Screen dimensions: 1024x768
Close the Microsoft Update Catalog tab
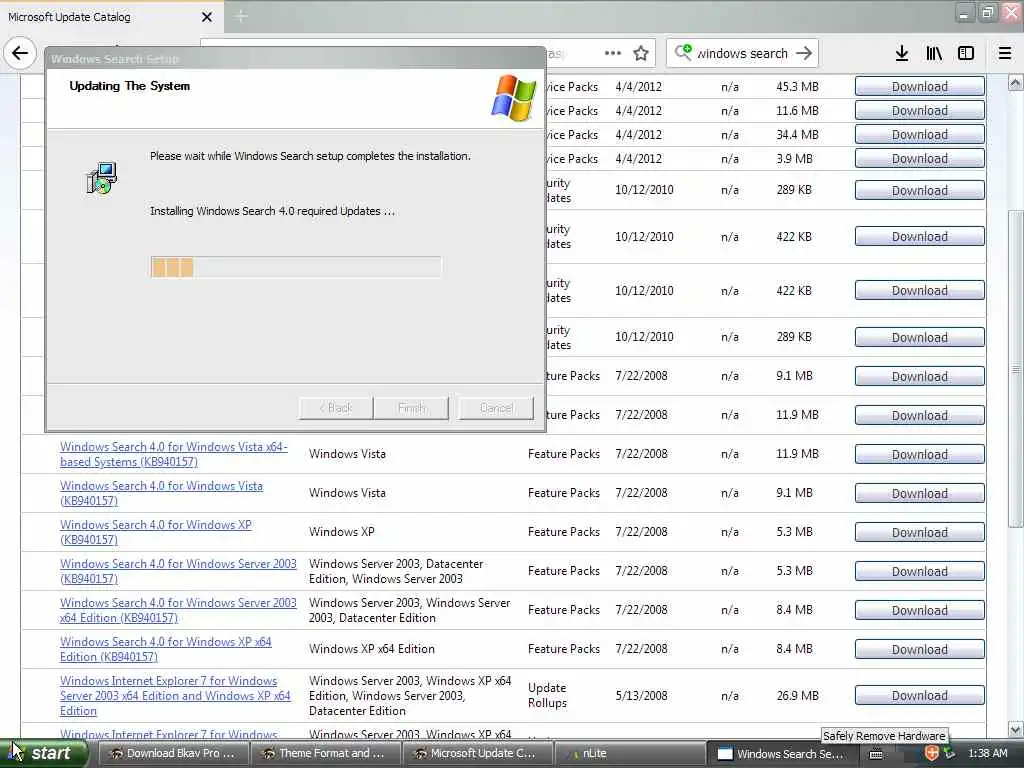pyautogui.click(x=206, y=17)
